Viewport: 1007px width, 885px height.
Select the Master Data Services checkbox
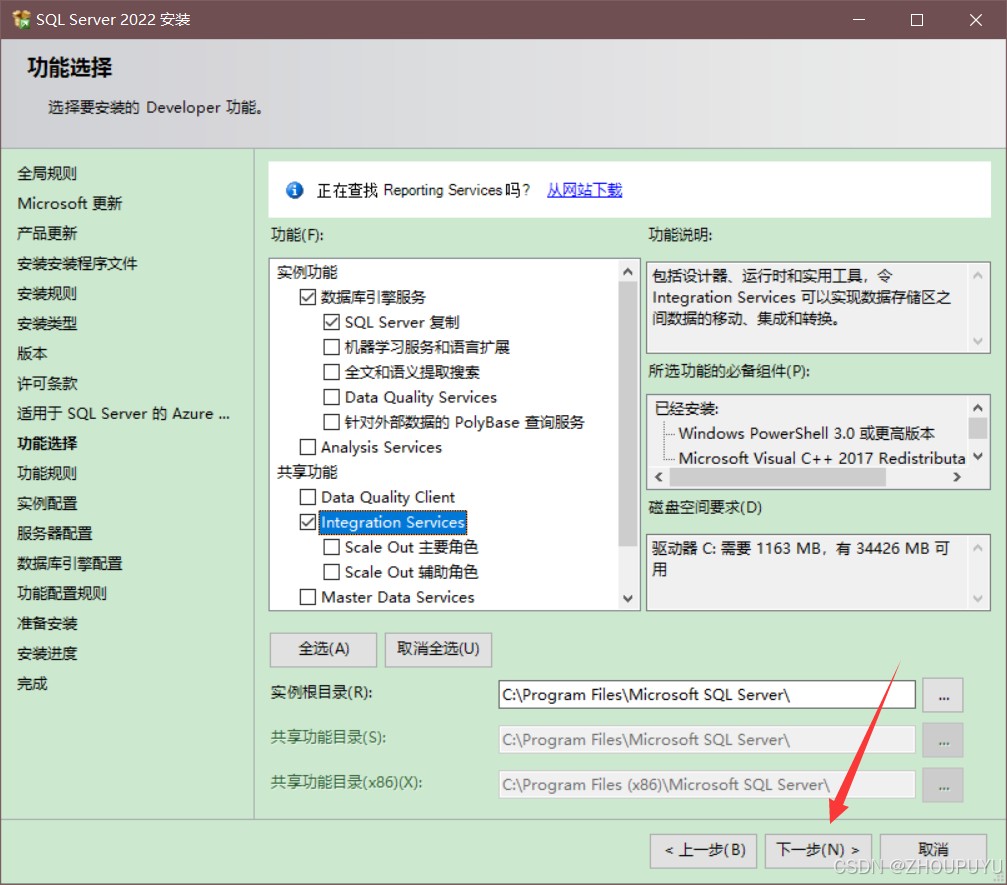(308, 597)
